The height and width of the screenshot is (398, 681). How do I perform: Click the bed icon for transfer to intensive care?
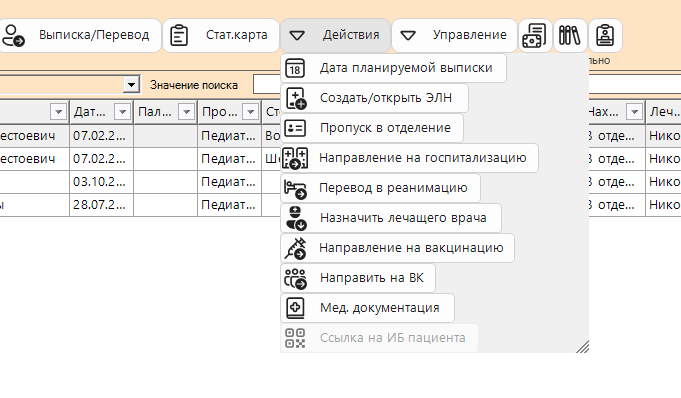click(295, 188)
